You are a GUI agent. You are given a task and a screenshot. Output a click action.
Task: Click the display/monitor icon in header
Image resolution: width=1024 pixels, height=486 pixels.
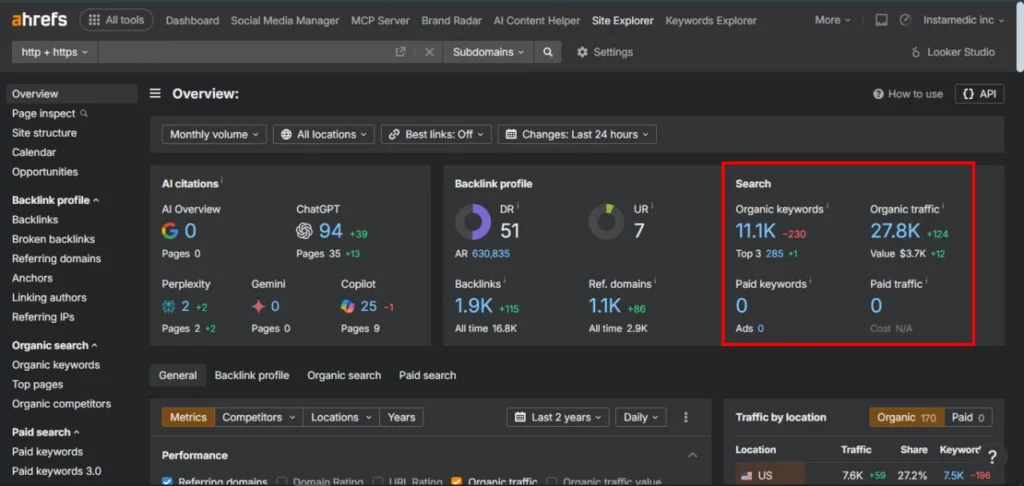coord(881,20)
